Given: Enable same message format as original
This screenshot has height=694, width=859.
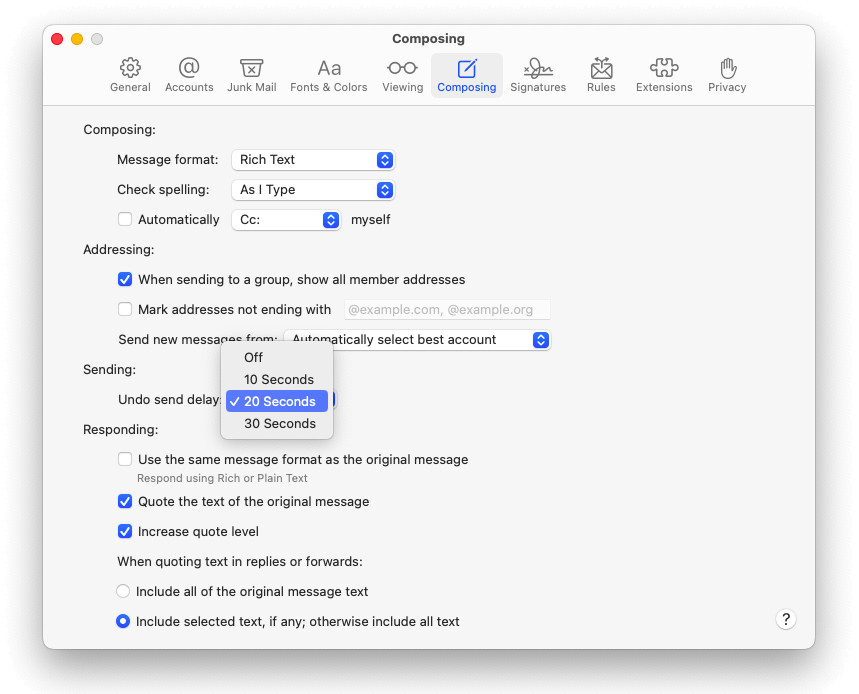Looking at the screenshot, I should coord(125,459).
